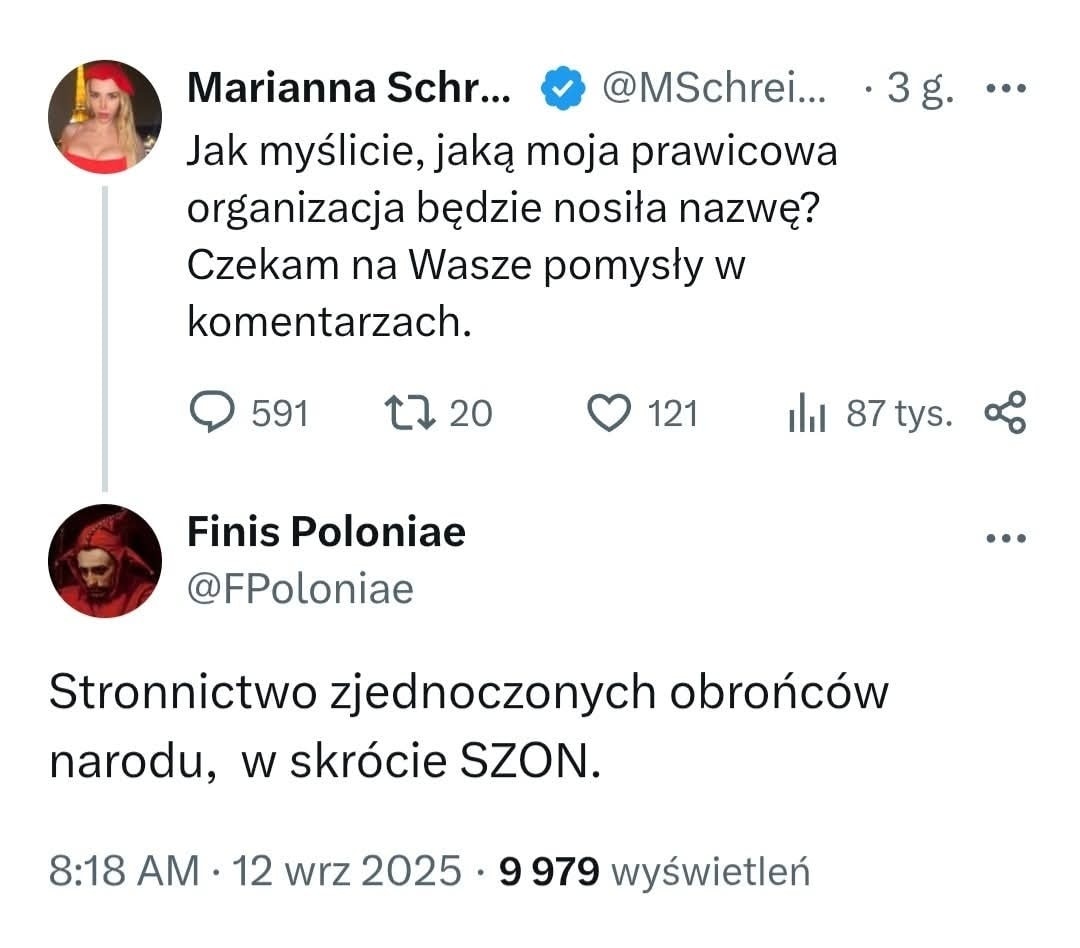Open Marianna Schreiber's profile picture
1080x948 pixels.
pyautogui.click(x=104, y=117)
